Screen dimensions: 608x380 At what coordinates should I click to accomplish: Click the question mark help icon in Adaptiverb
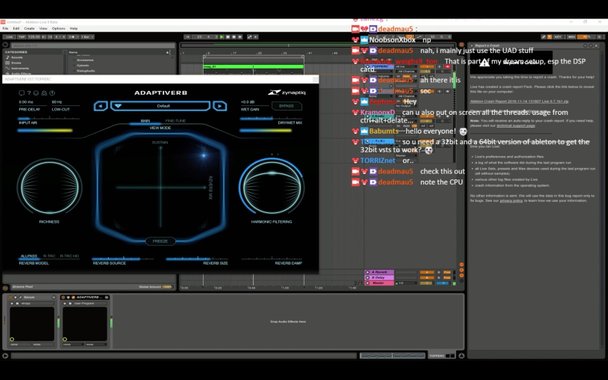[x=29, y=93]
